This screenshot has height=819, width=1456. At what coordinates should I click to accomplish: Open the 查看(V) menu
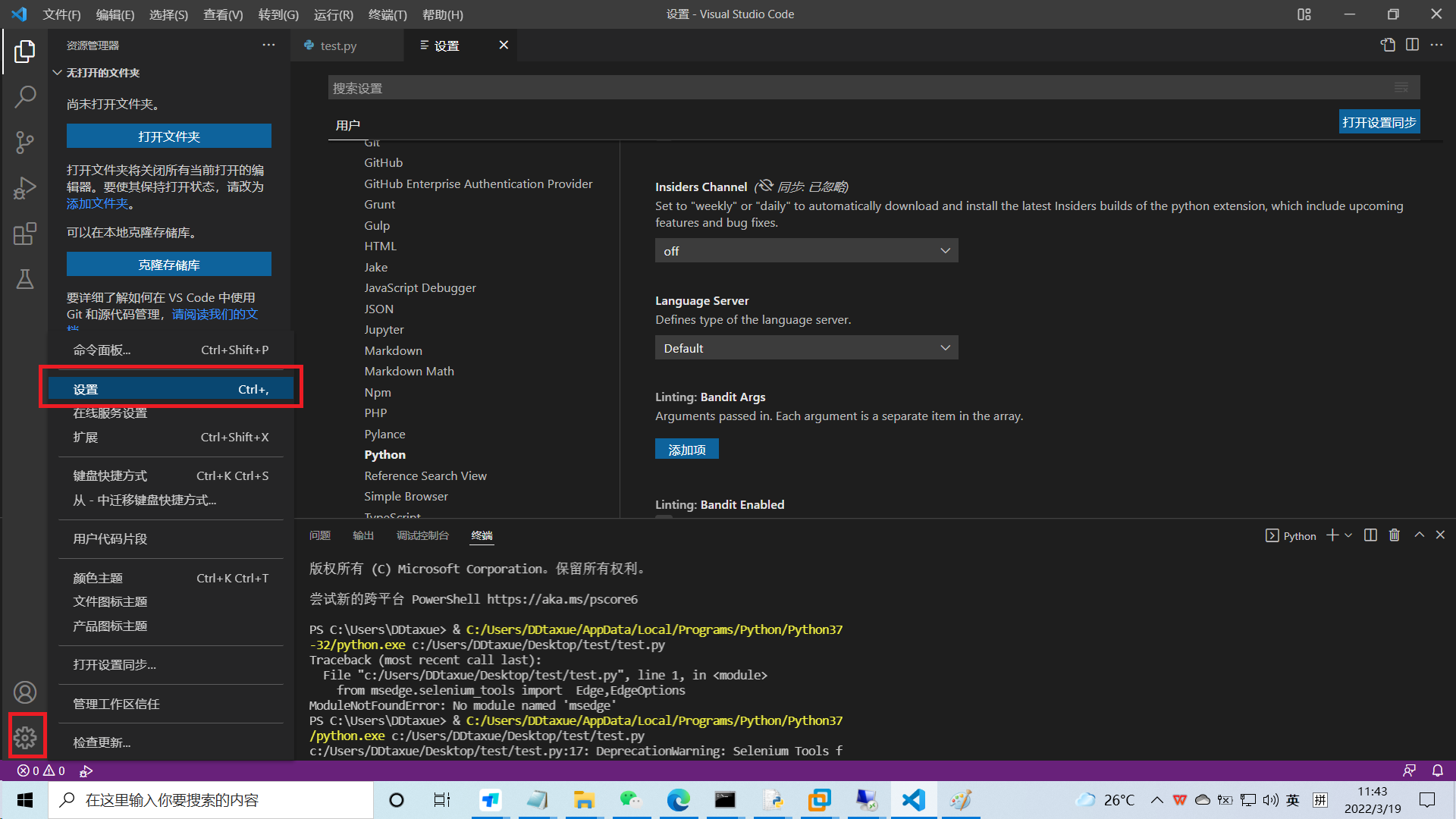(223, 14)
